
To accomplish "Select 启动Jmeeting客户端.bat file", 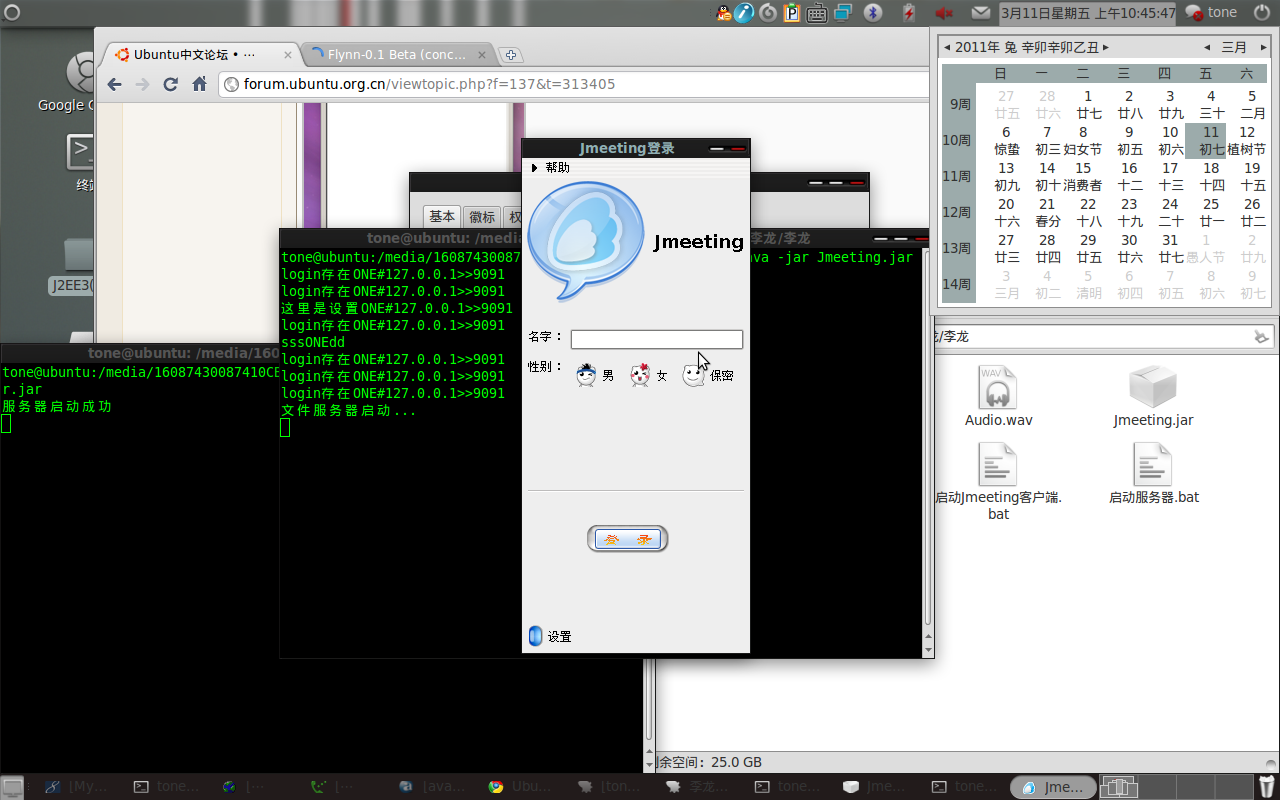I will (x=998, y=481).
